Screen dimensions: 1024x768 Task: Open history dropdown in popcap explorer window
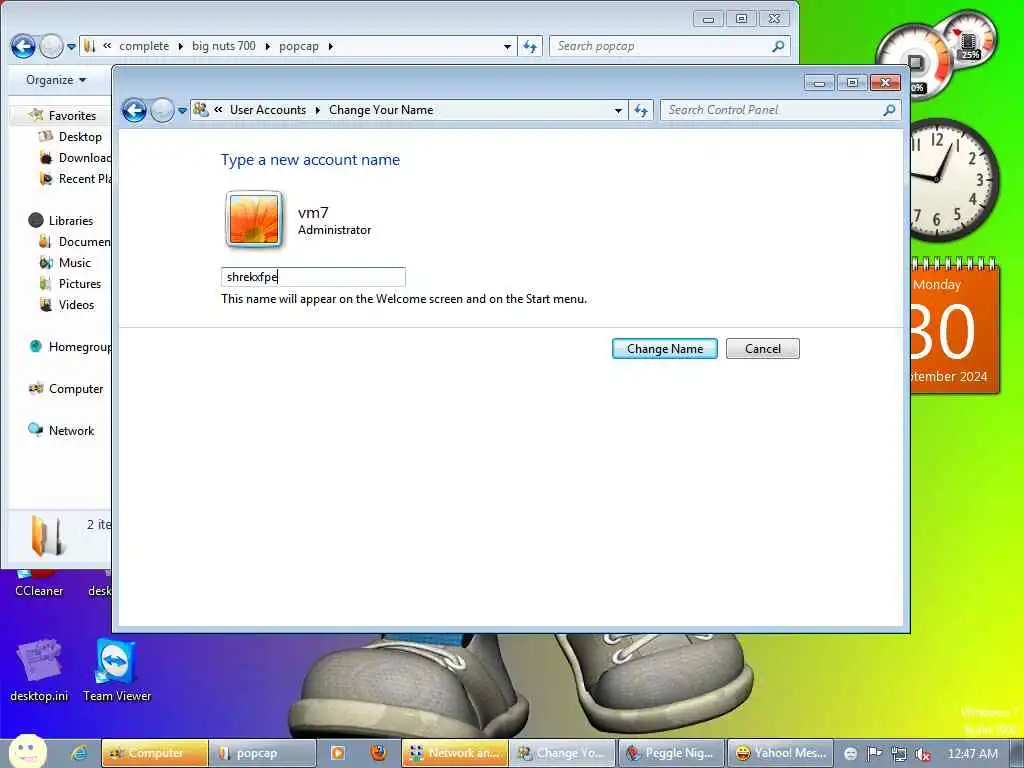pyautogui.click(x=71, y=46)
